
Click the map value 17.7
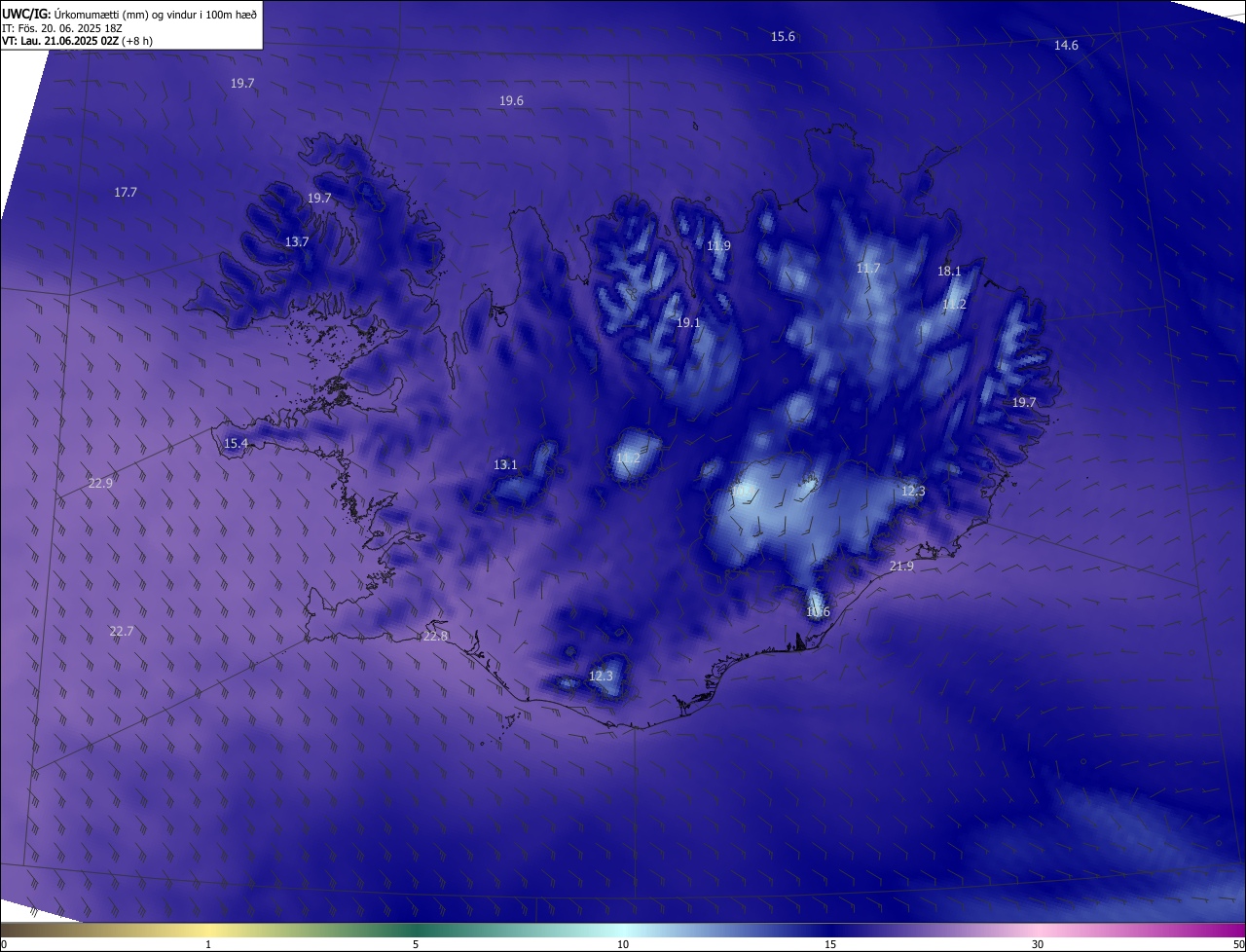point(126,193)
